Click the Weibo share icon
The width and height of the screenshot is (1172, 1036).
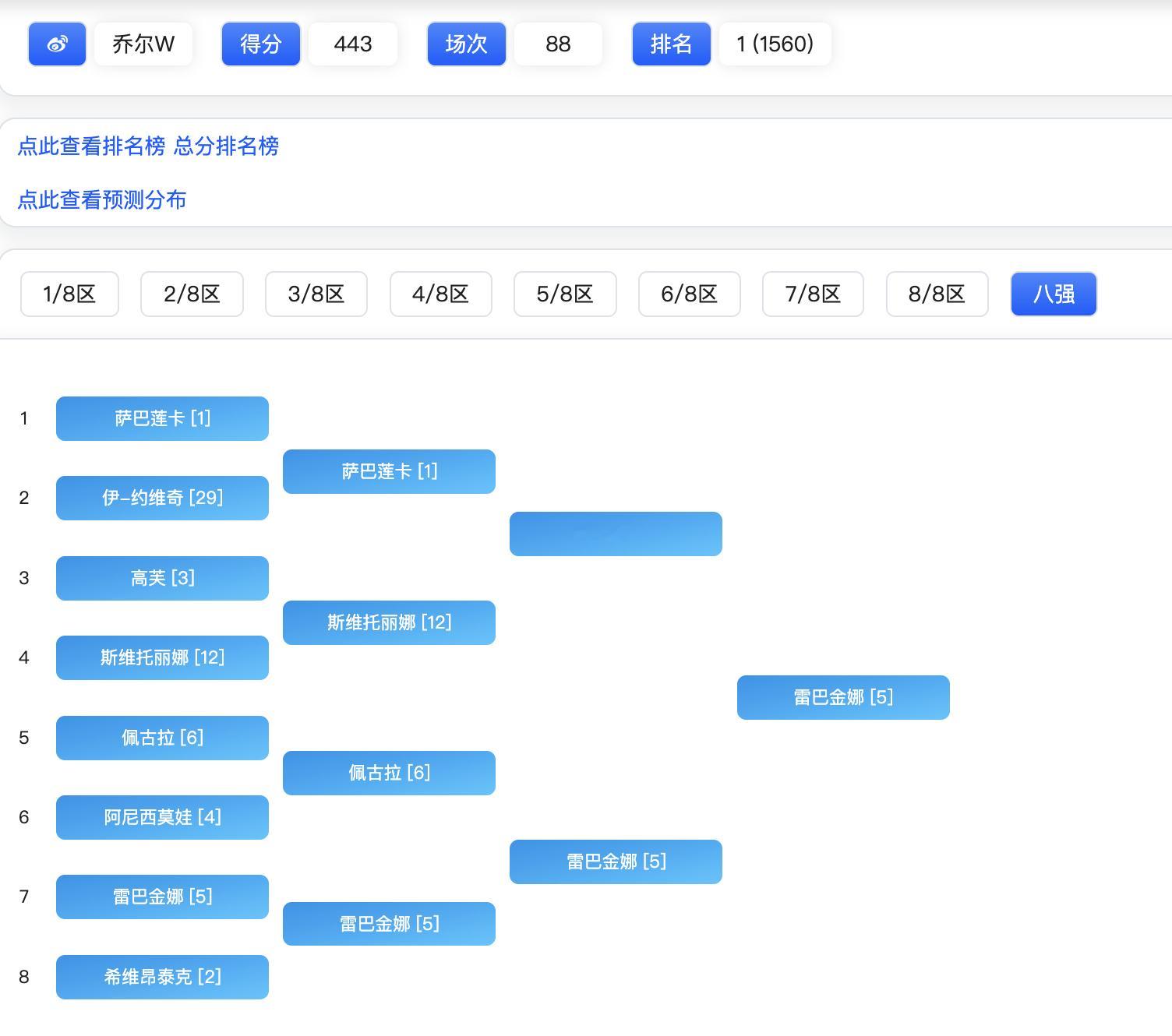click(x=55, y=44)
